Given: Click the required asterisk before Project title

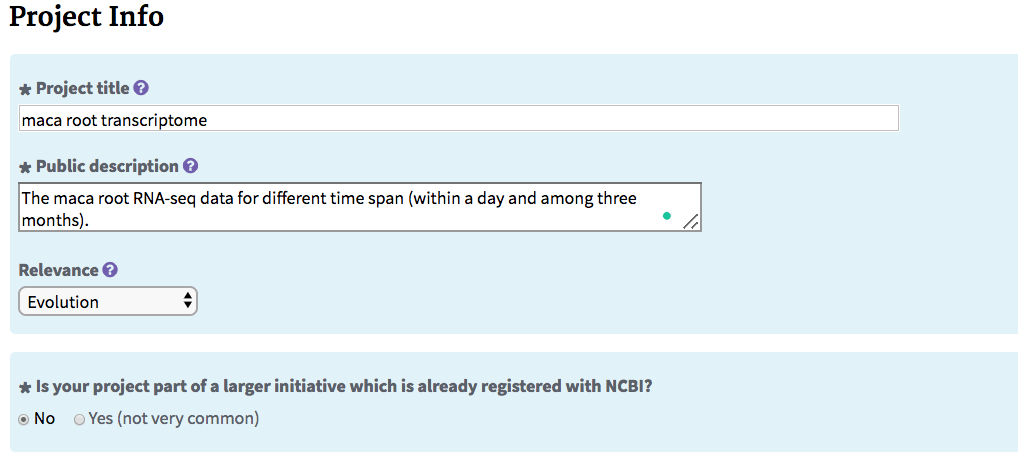Looking at the screenshot, I should (25, 90).
